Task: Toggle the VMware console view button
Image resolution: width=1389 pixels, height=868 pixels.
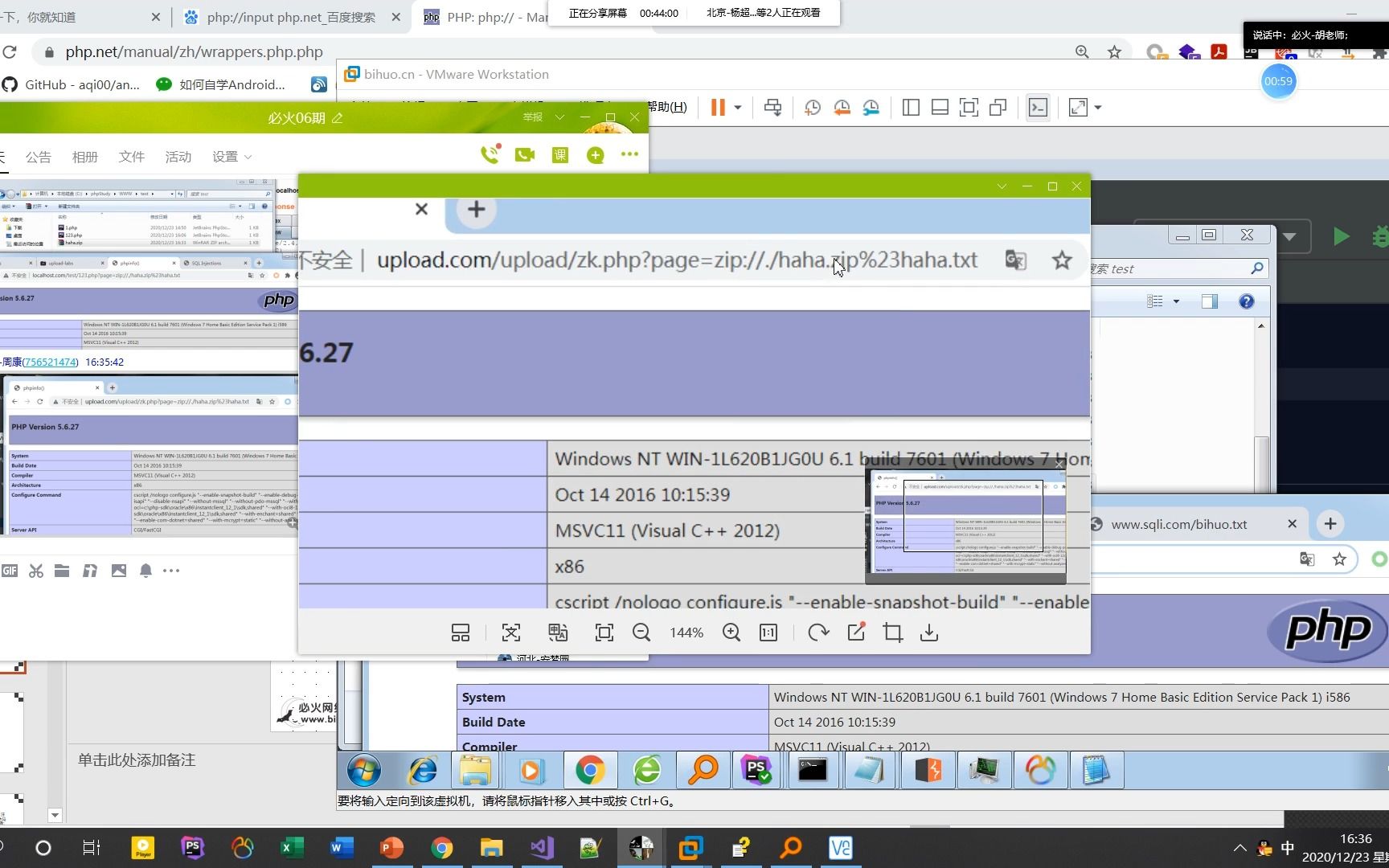Action: 1039,107
